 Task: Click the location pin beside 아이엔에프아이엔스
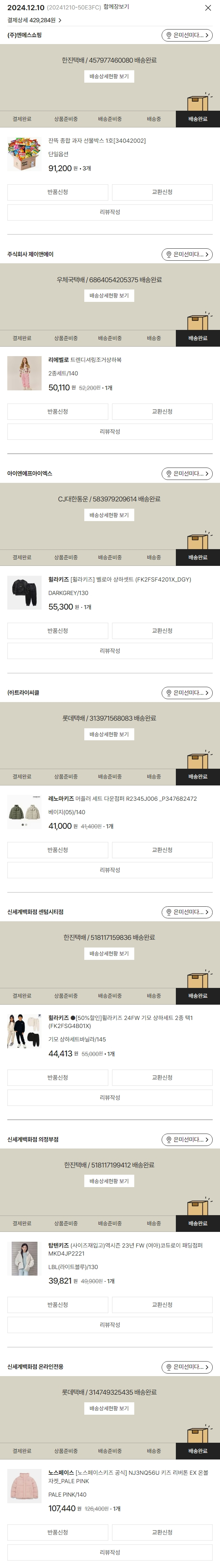click(169, 473)
